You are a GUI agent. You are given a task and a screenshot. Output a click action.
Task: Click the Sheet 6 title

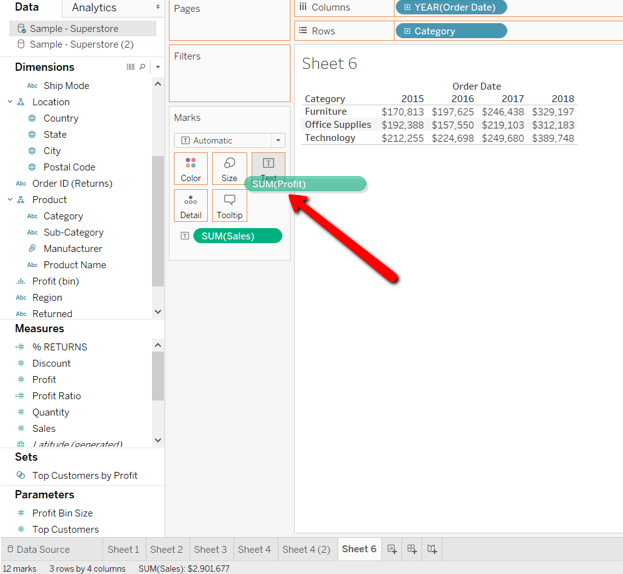(x=329, y=64)
